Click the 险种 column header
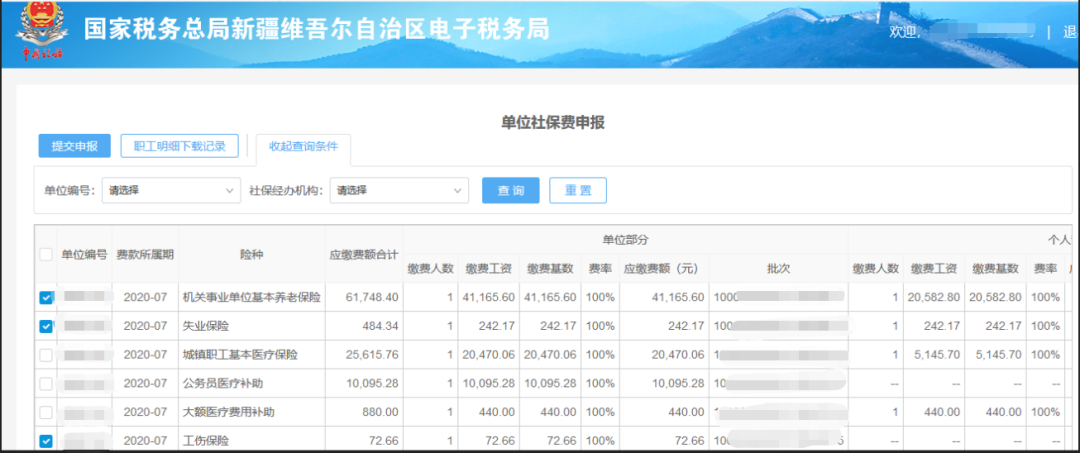This screenshot has height=453, width=1080. pos(252,254)
